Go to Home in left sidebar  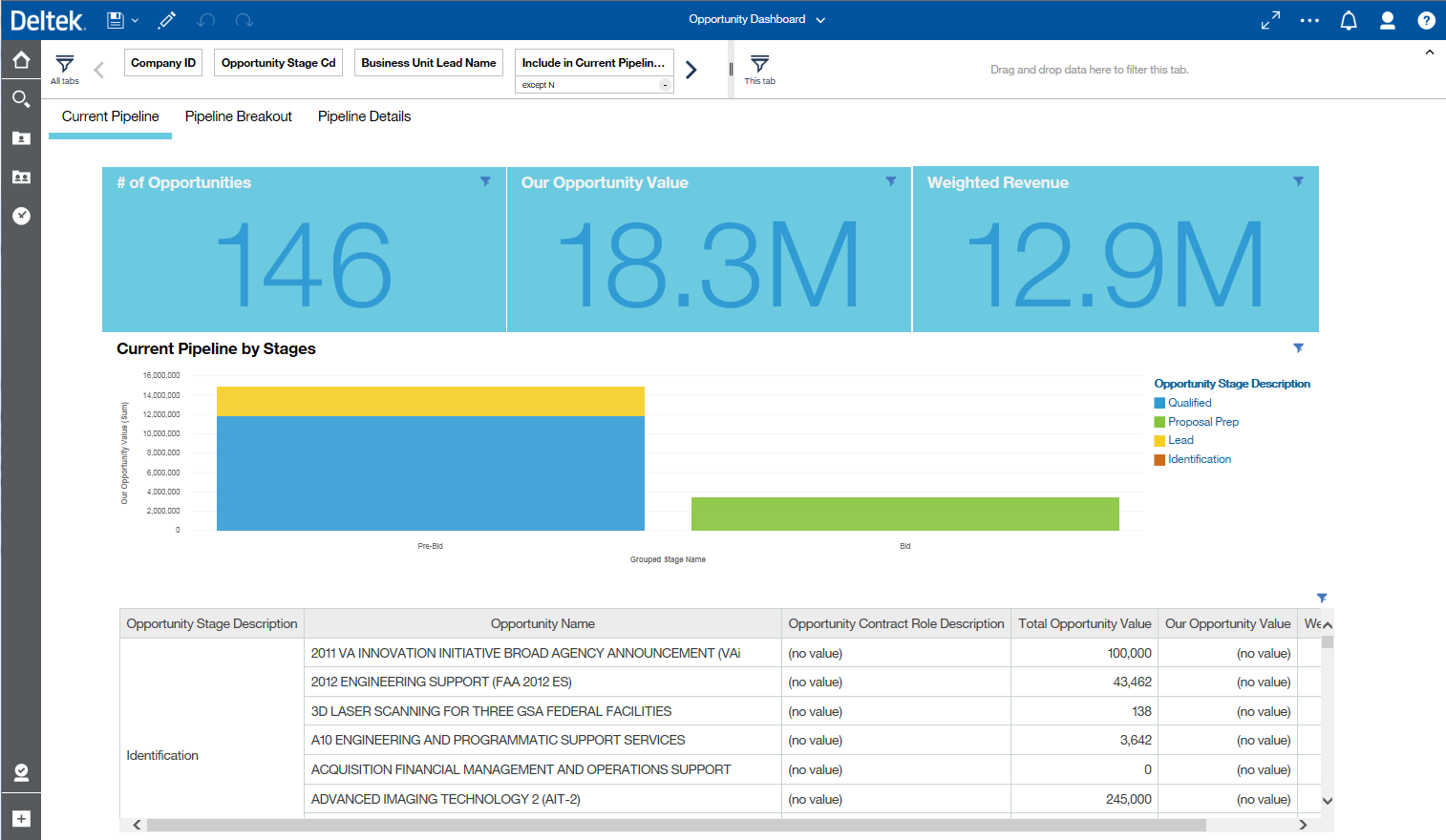click(20, 60)
